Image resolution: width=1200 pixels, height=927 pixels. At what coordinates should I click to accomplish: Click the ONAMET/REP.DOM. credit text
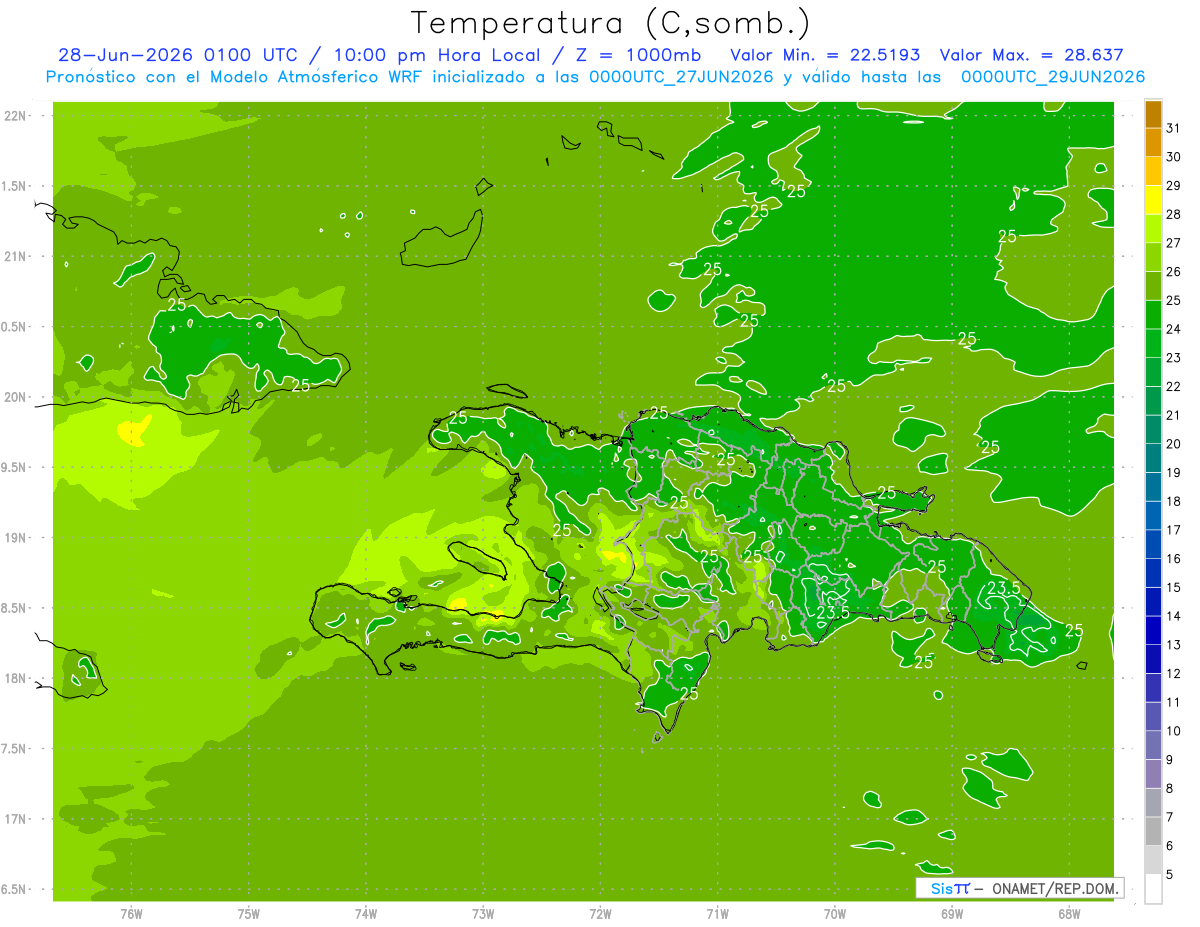tap(1054, 888)
